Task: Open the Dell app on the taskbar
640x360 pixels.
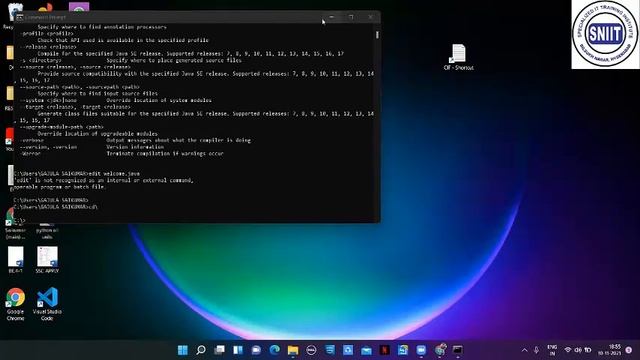Action: point(311,350)
